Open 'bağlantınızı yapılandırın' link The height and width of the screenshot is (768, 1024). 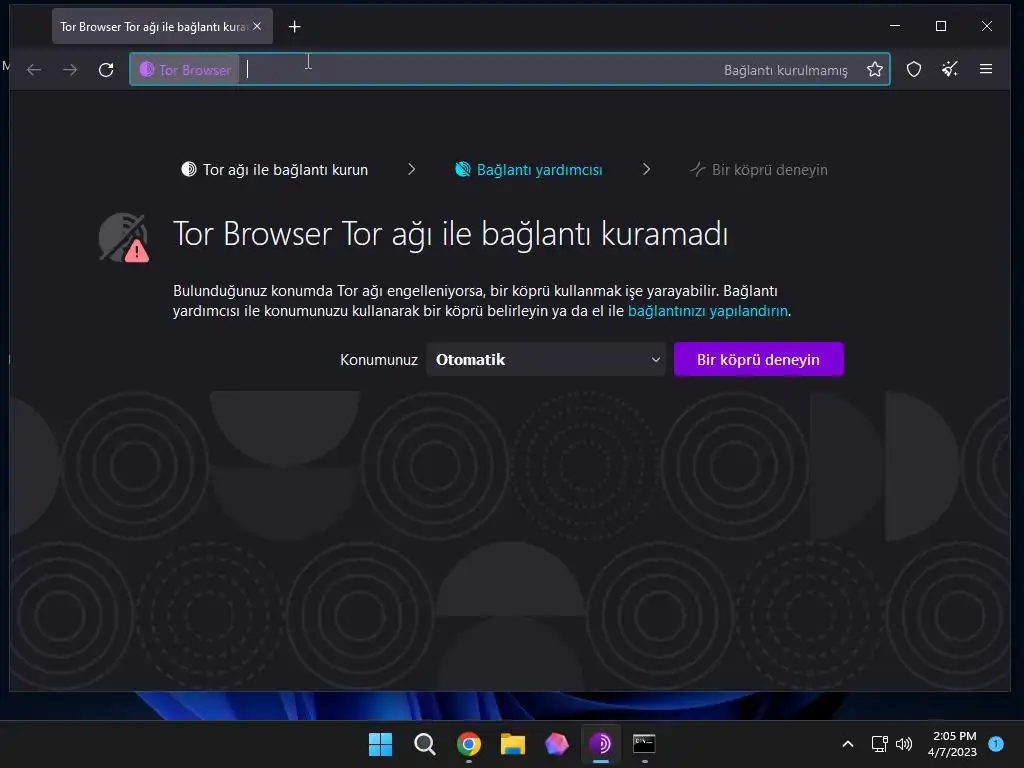(708, 311)
